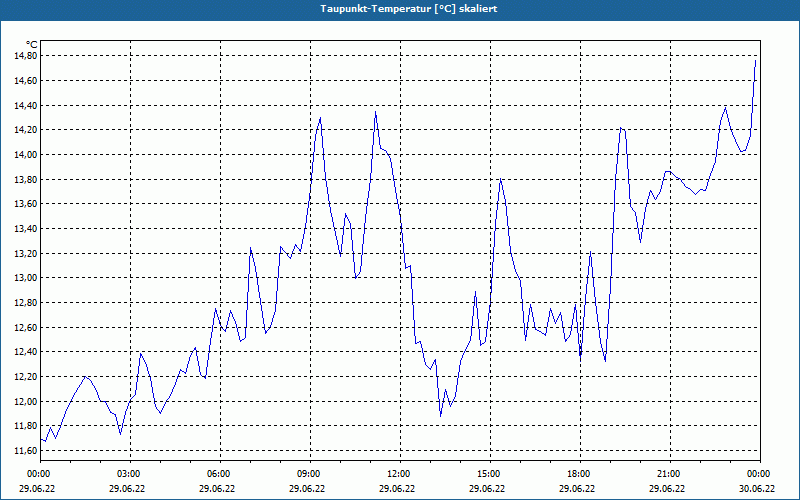Screen dimensions: 800x500
Task: Click the 18:00 time axis label
Action: click(x=581, y=474)
